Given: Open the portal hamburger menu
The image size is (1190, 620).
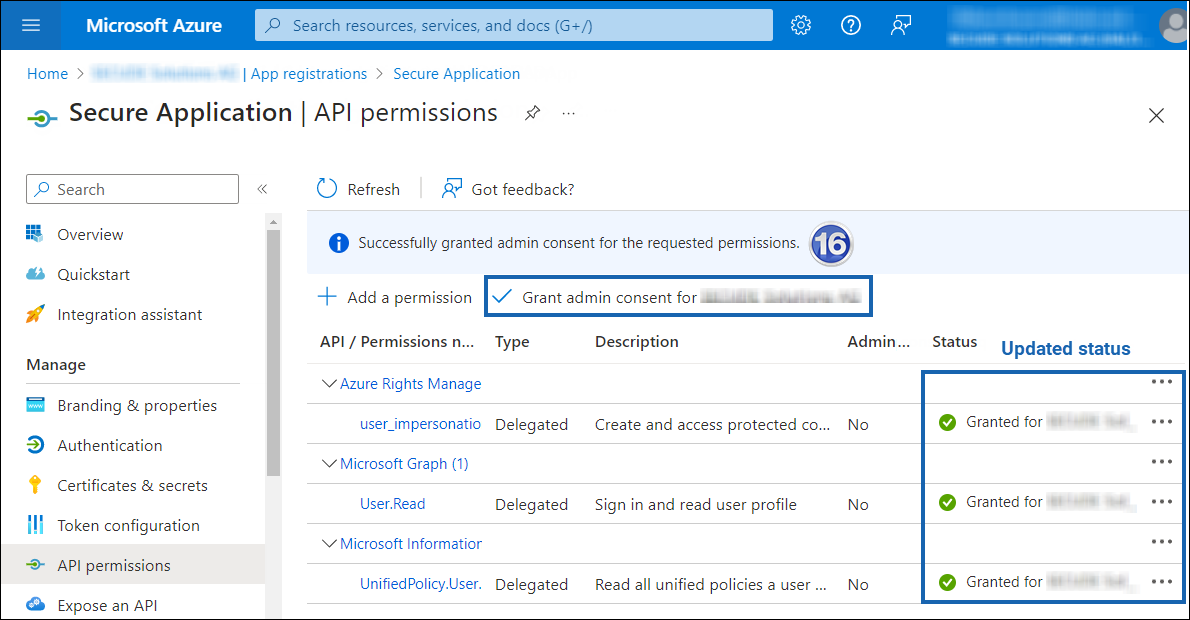Looking at the screenshot, I should click(32, 25).
